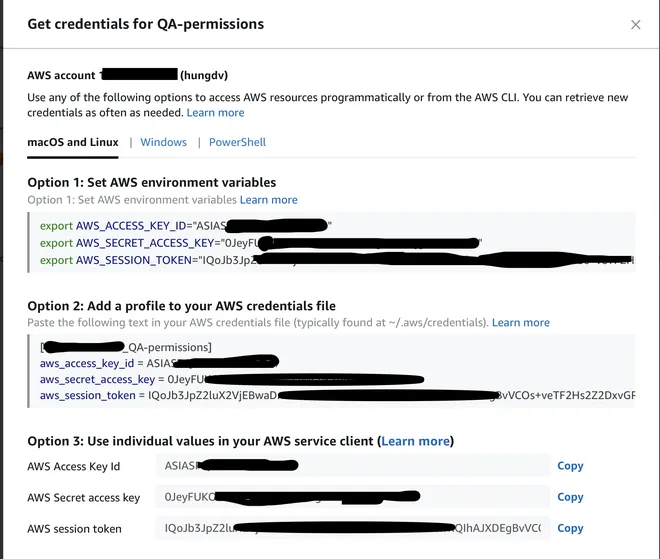
Task: Click the AWS Secret access key value field
Action: click(x=353, y=497)
